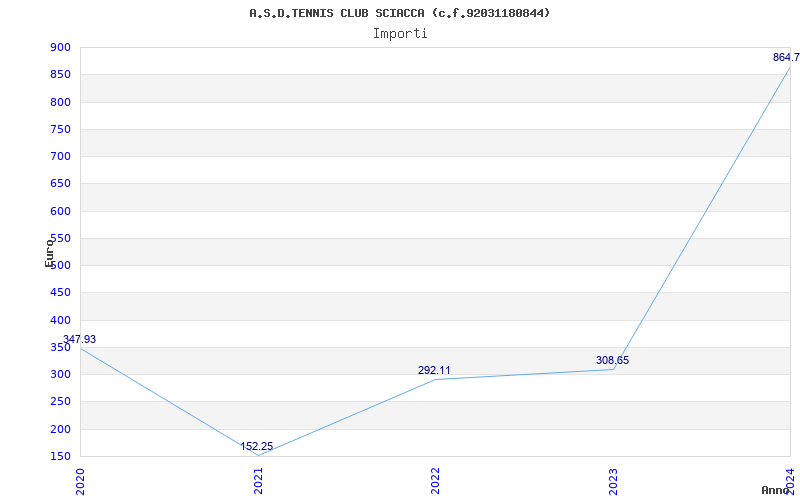
Task: Click the 347.93 data label
Action: 79,339
